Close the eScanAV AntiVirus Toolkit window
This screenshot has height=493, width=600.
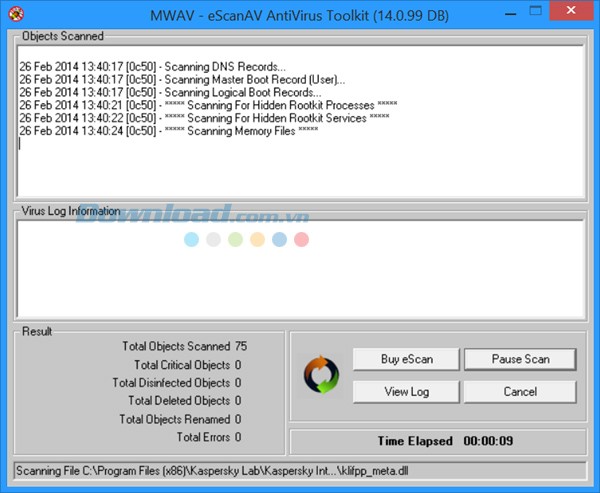point(571,10)
